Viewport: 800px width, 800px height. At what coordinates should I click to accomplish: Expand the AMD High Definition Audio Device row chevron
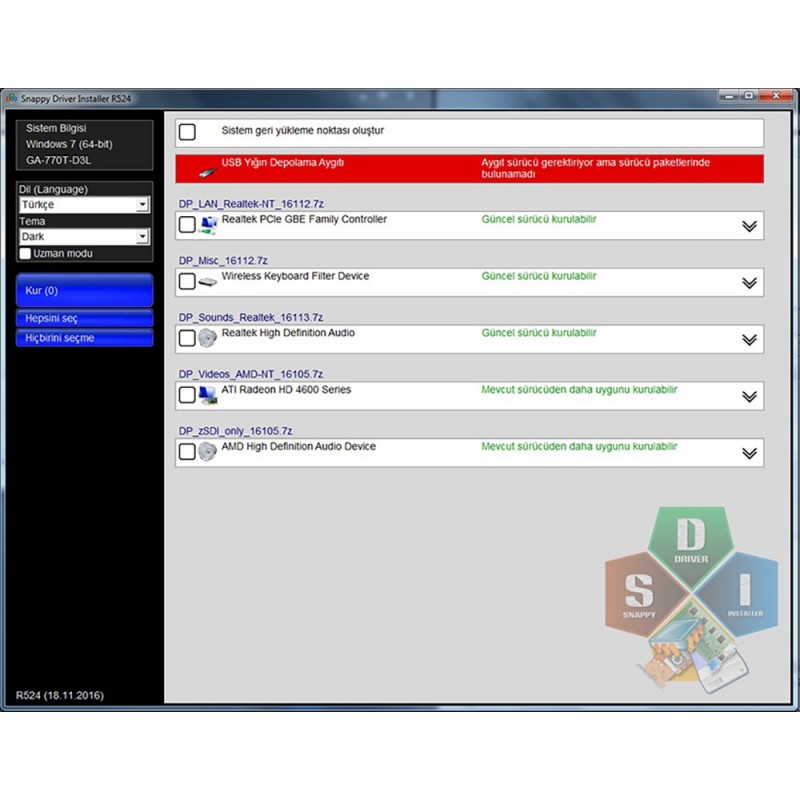(x=749, y=453)
